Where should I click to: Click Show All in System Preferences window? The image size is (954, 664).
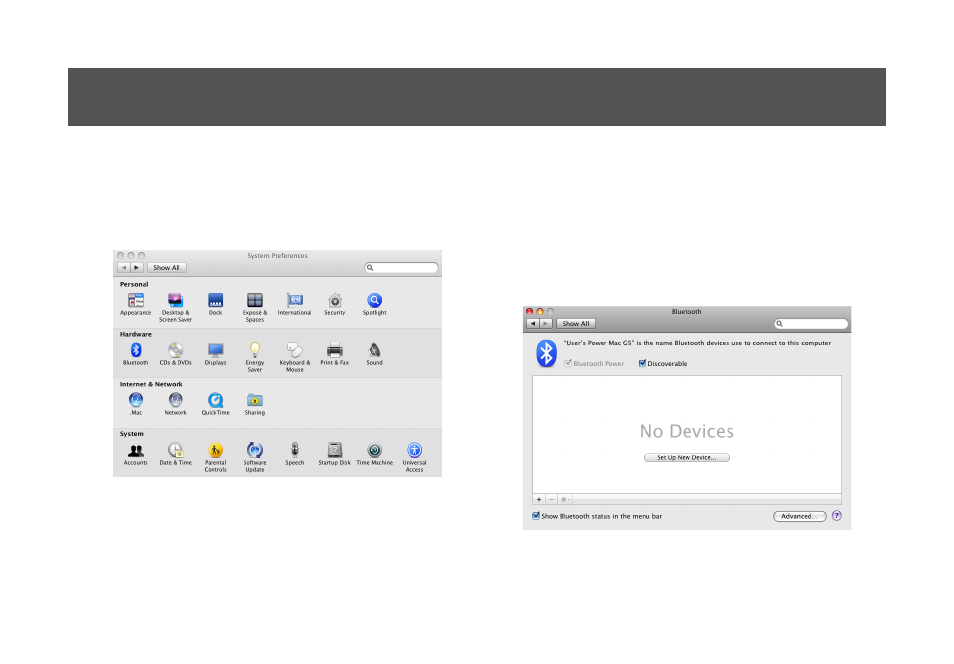point(166,268)
